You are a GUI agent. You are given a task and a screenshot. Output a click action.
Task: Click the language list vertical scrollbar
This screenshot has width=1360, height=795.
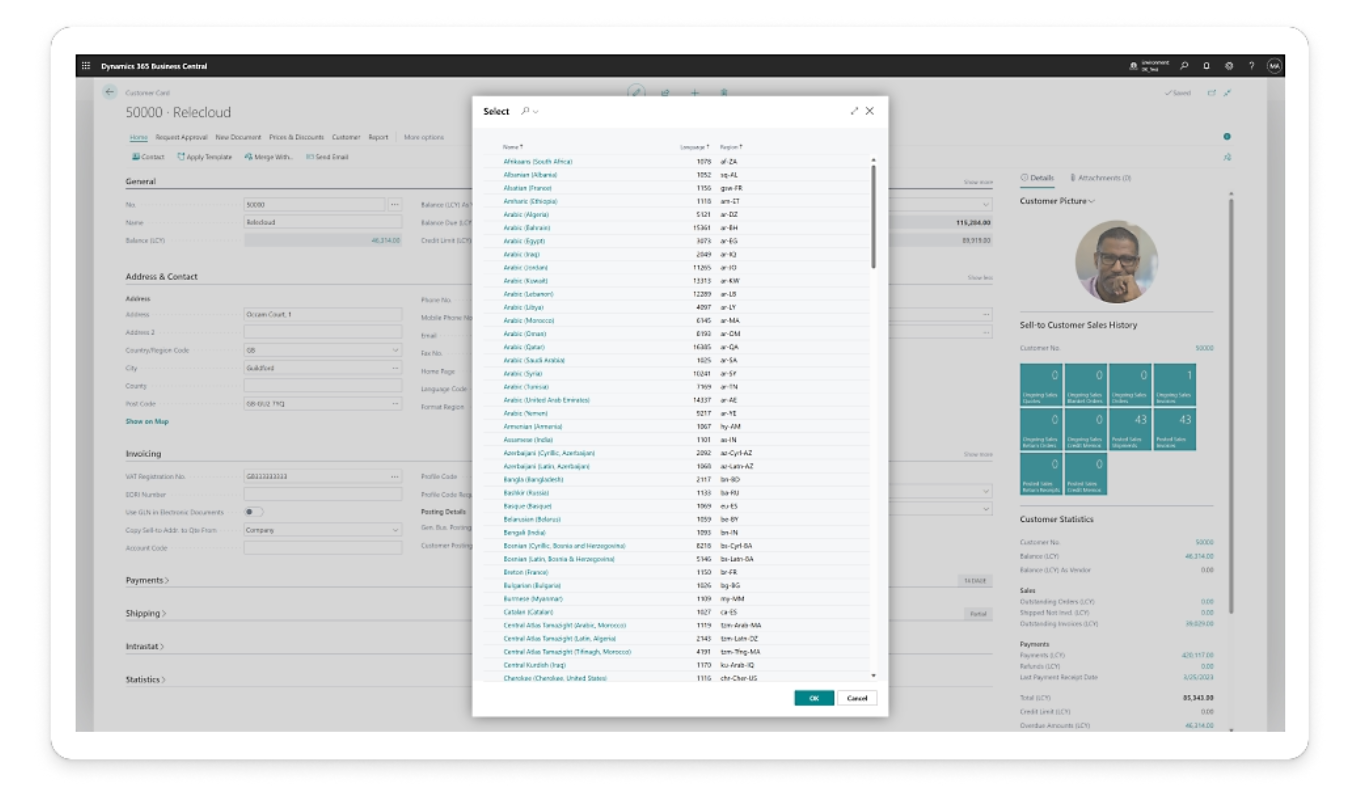pos(873,216)
